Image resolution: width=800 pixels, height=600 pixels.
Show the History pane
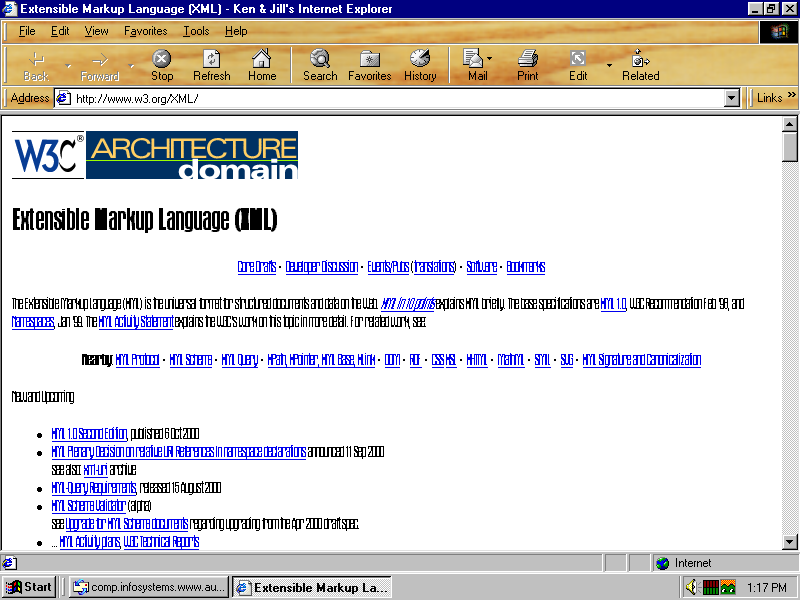coord(420,65)
